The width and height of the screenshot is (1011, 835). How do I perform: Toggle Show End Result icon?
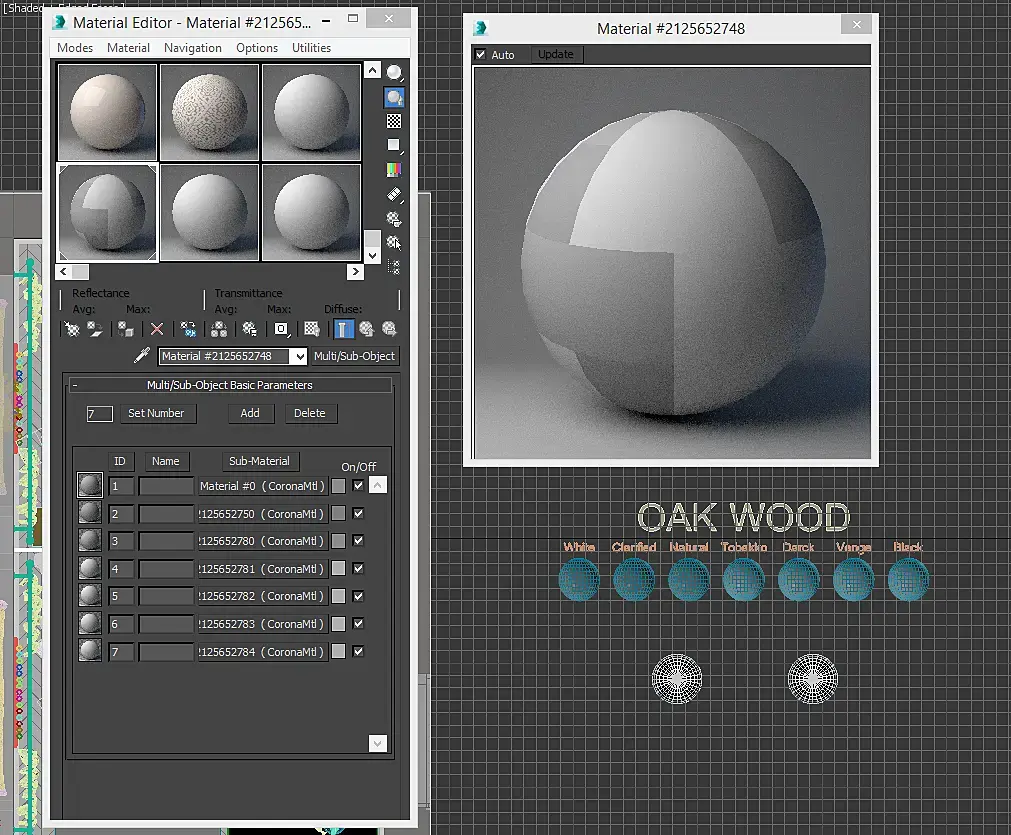pyautogui.click(x=343, y=329)
